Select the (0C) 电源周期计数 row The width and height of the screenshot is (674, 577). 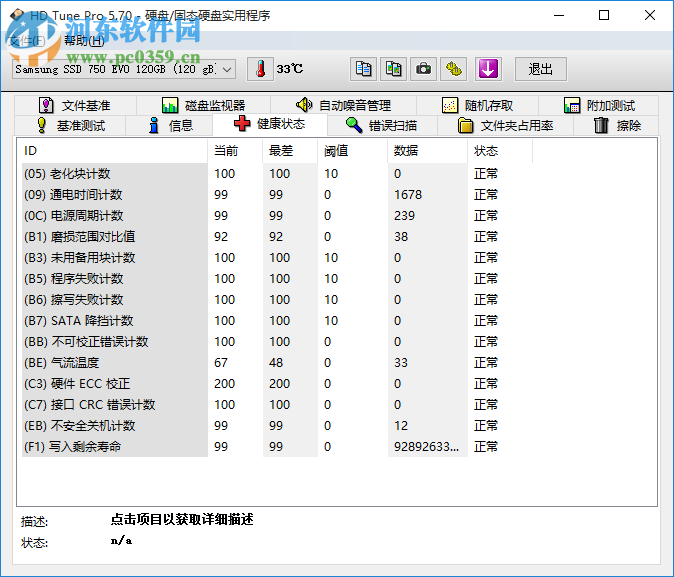[x=277, y=216]
